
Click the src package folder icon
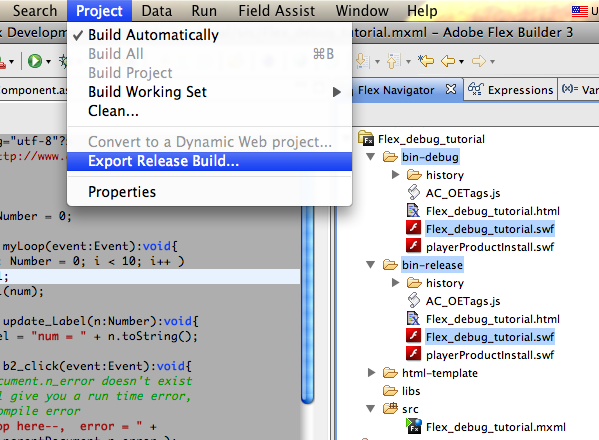tap(390, 408)
